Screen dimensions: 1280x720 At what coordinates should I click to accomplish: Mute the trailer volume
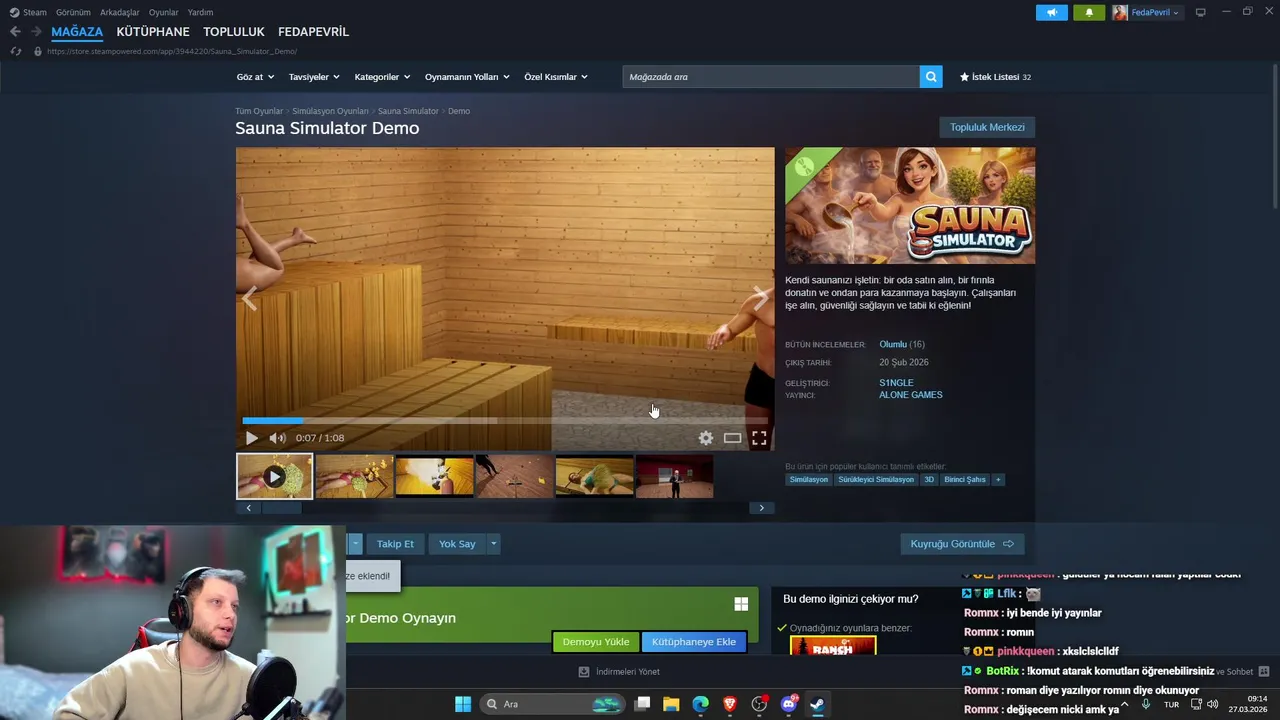[277, 438]
